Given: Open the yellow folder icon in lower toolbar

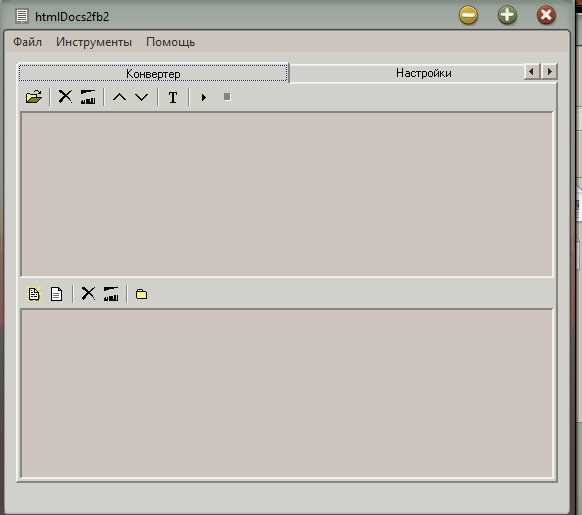Looking at the screenshot, I should pyautogui.click(x=141, y=294).
